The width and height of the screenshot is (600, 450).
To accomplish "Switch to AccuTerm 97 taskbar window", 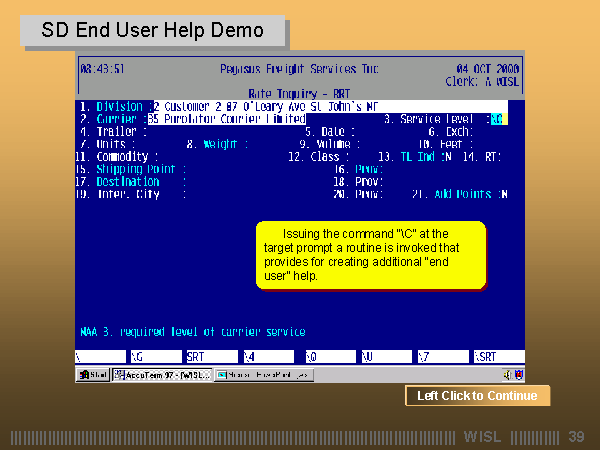I will click(x=160, y=375).
